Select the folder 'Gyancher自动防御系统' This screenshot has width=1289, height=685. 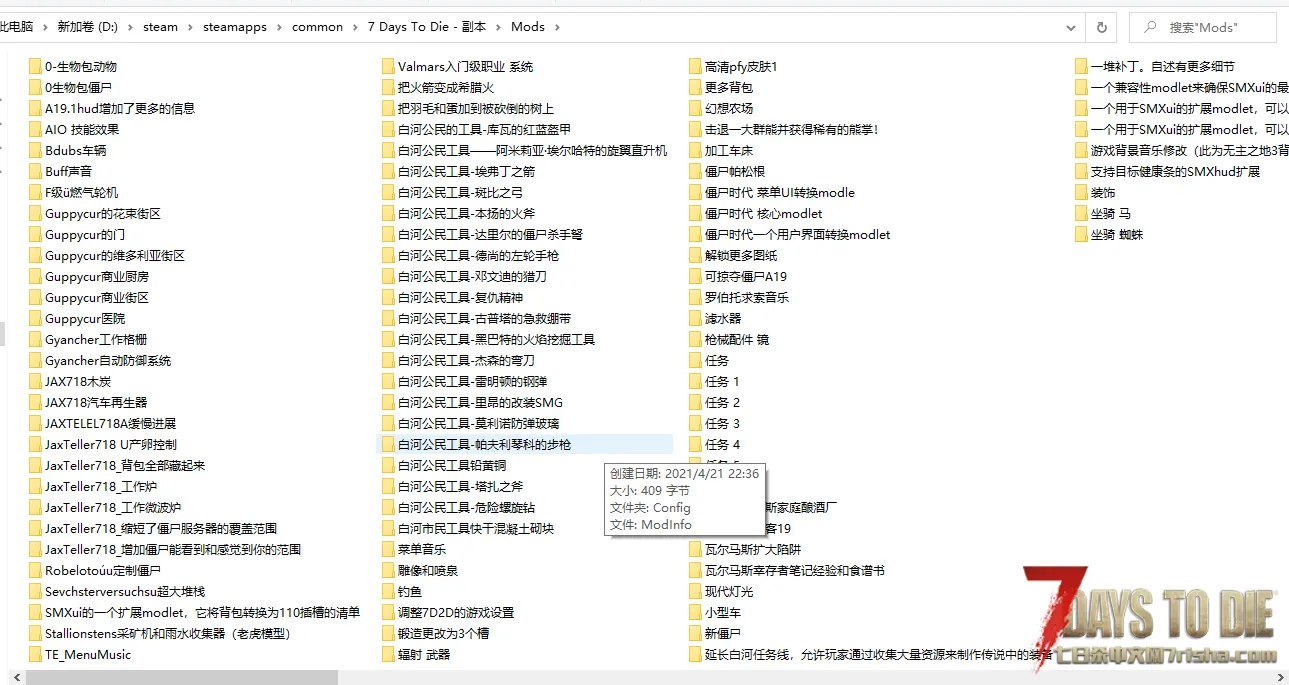coord(99,361)
